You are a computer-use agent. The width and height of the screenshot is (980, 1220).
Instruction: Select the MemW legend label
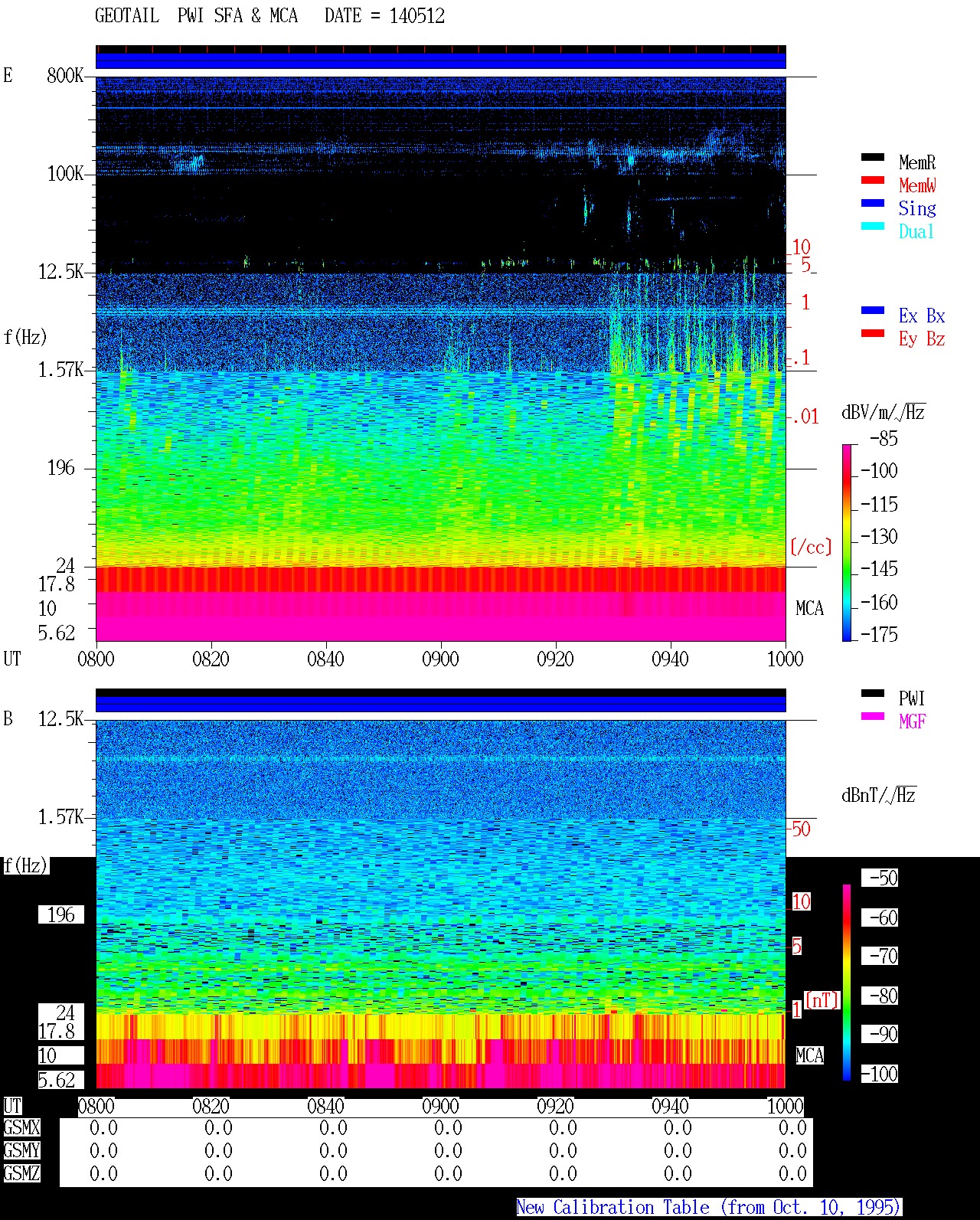point(917,185)
